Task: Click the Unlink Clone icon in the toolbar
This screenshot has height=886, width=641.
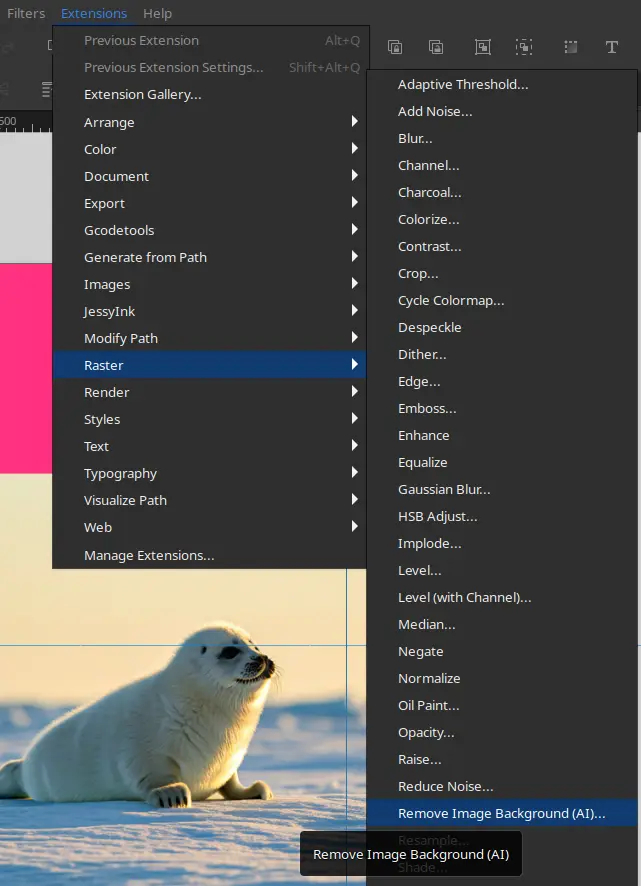Action: [x=436, y=47]
